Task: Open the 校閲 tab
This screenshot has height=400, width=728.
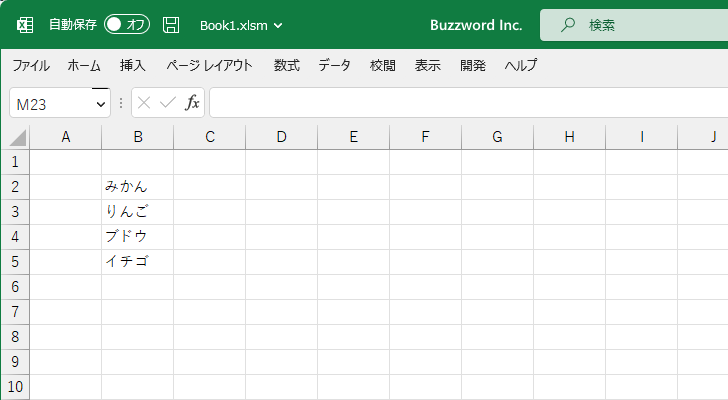Action: pyautogui.click(x=383, y=65)
